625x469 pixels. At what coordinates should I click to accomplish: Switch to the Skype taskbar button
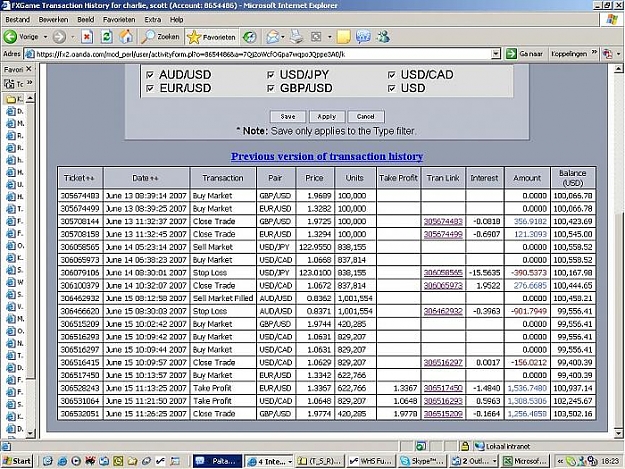coord(423,461)
